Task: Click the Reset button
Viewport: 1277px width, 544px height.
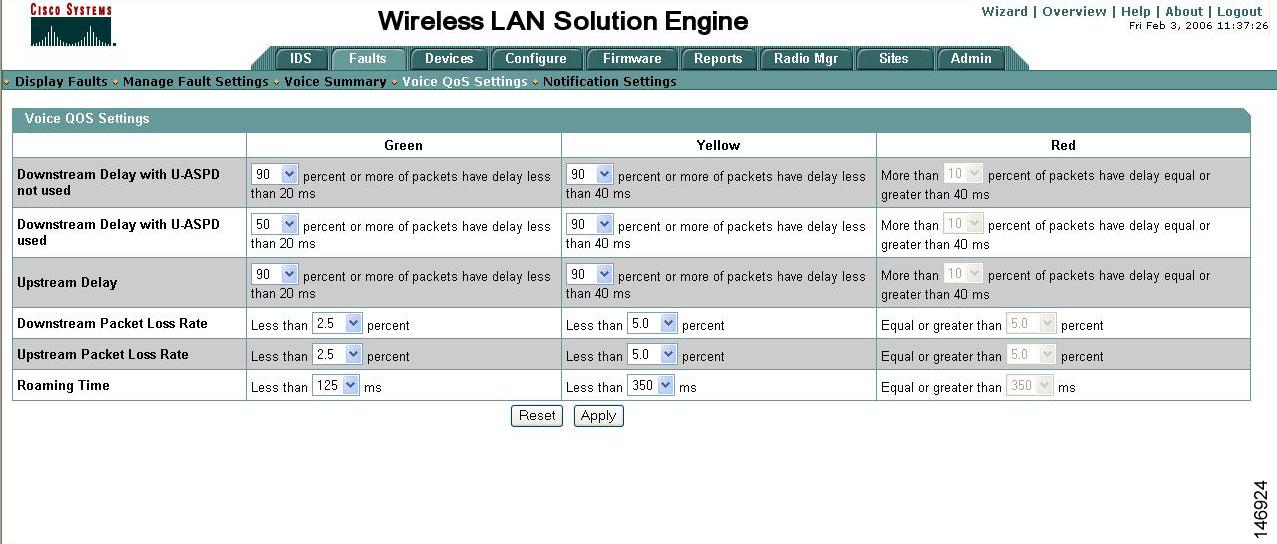Action: (537, 416)
